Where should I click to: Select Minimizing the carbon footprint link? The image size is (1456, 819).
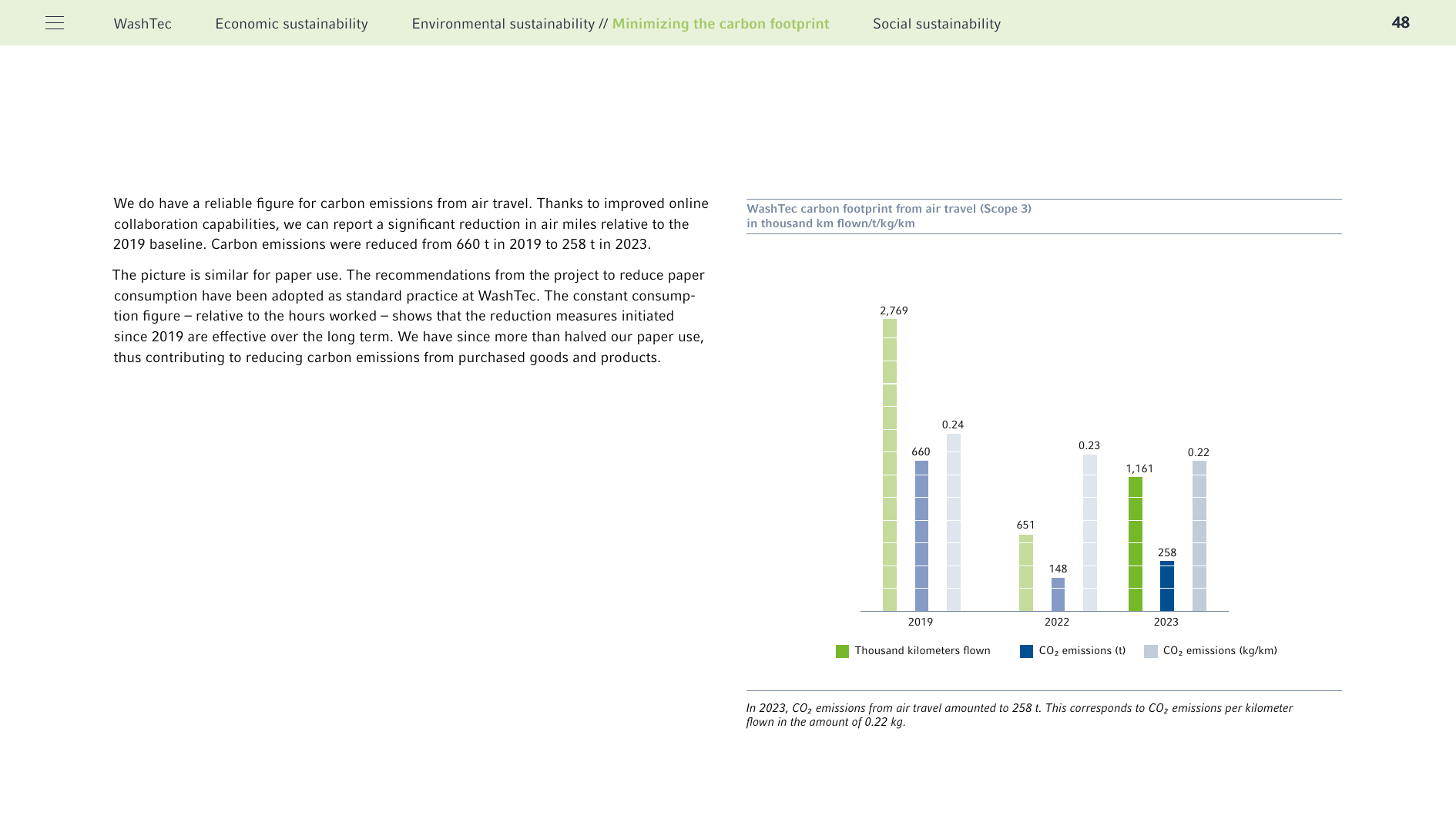[720, 24]
